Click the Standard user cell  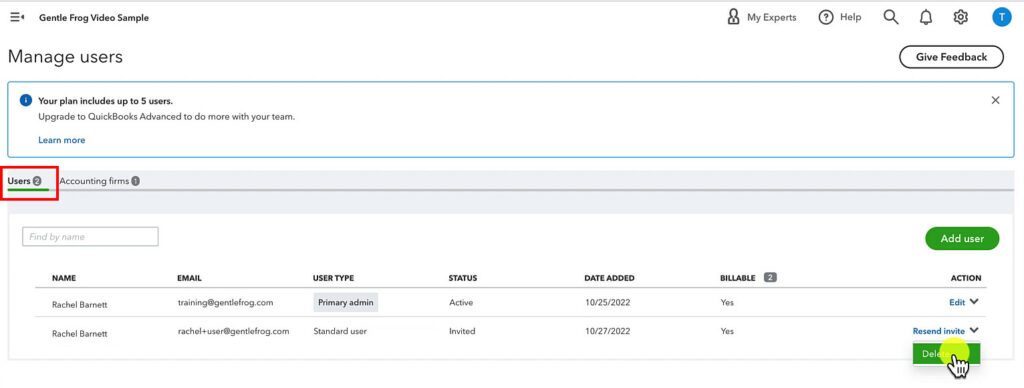340,331
